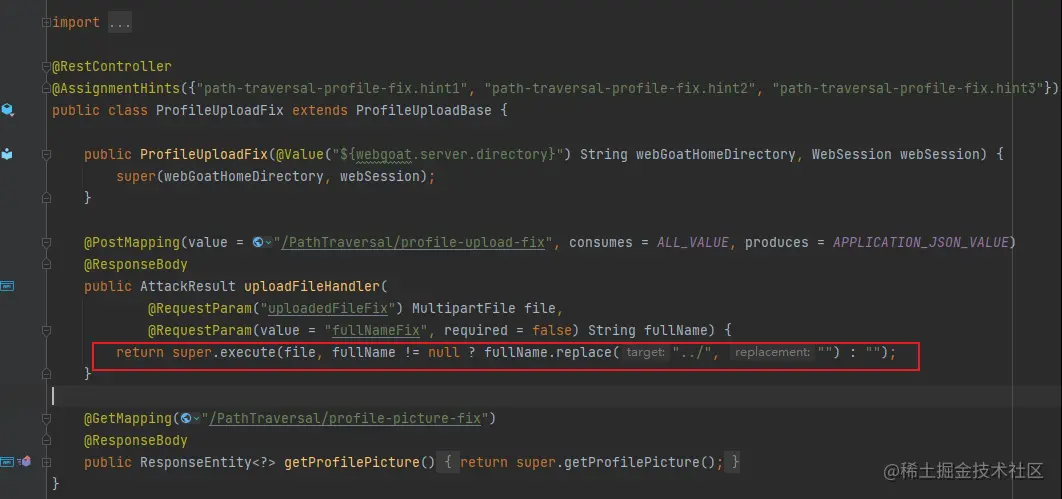
Task: Collapse the fold marker at @GetMapping line
Action: pos(46,418)
